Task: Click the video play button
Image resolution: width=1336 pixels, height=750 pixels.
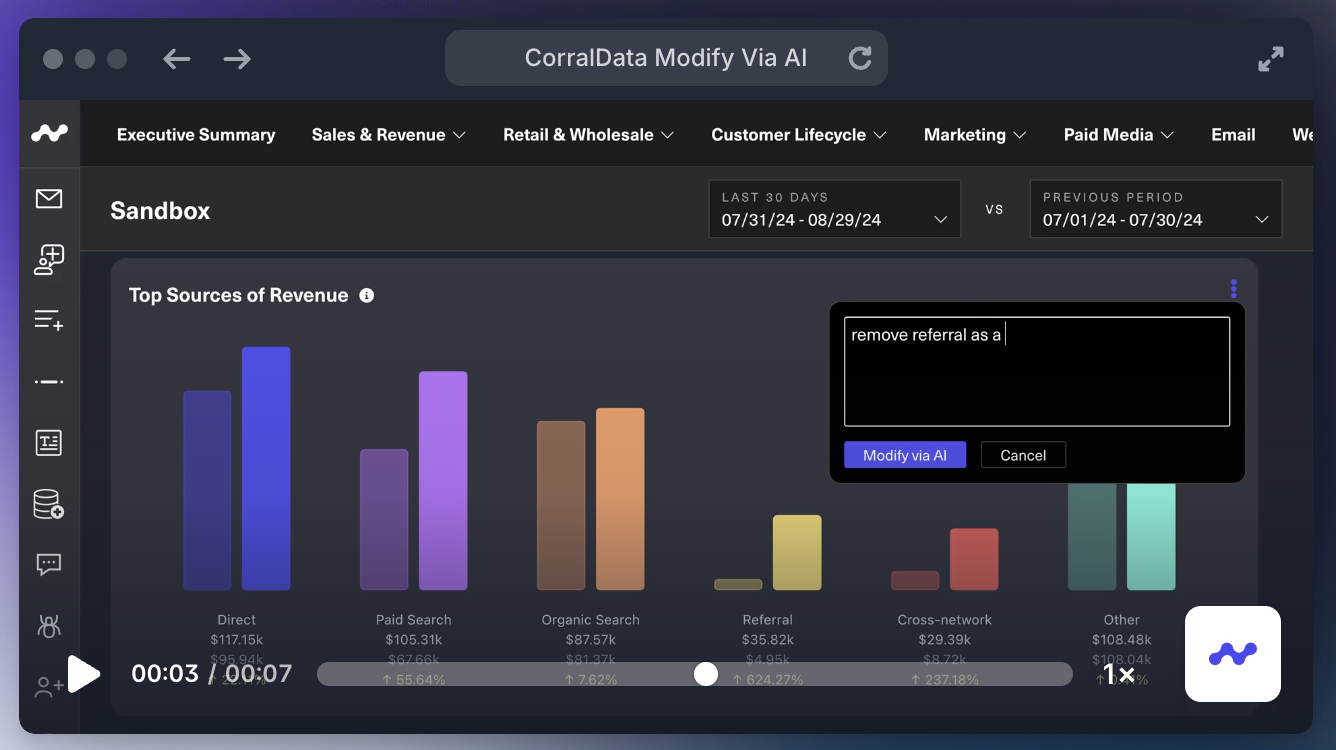Action: tap(84, 674)
